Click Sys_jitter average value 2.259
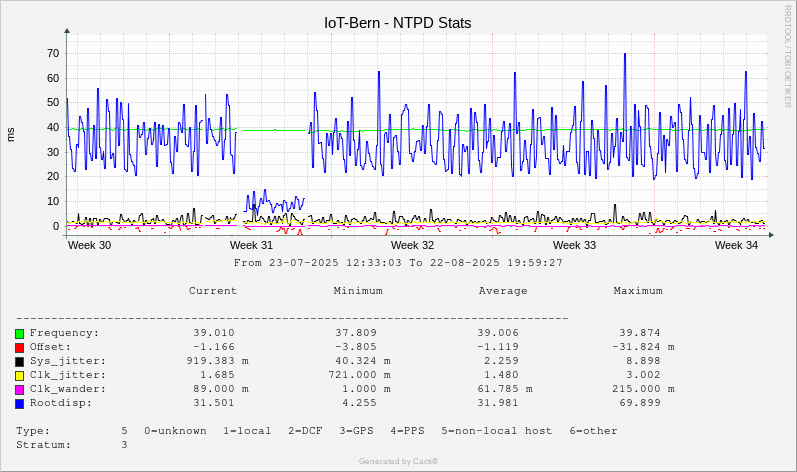The height and width of the screenshot is (472, 797). click(x=501, y=361)
